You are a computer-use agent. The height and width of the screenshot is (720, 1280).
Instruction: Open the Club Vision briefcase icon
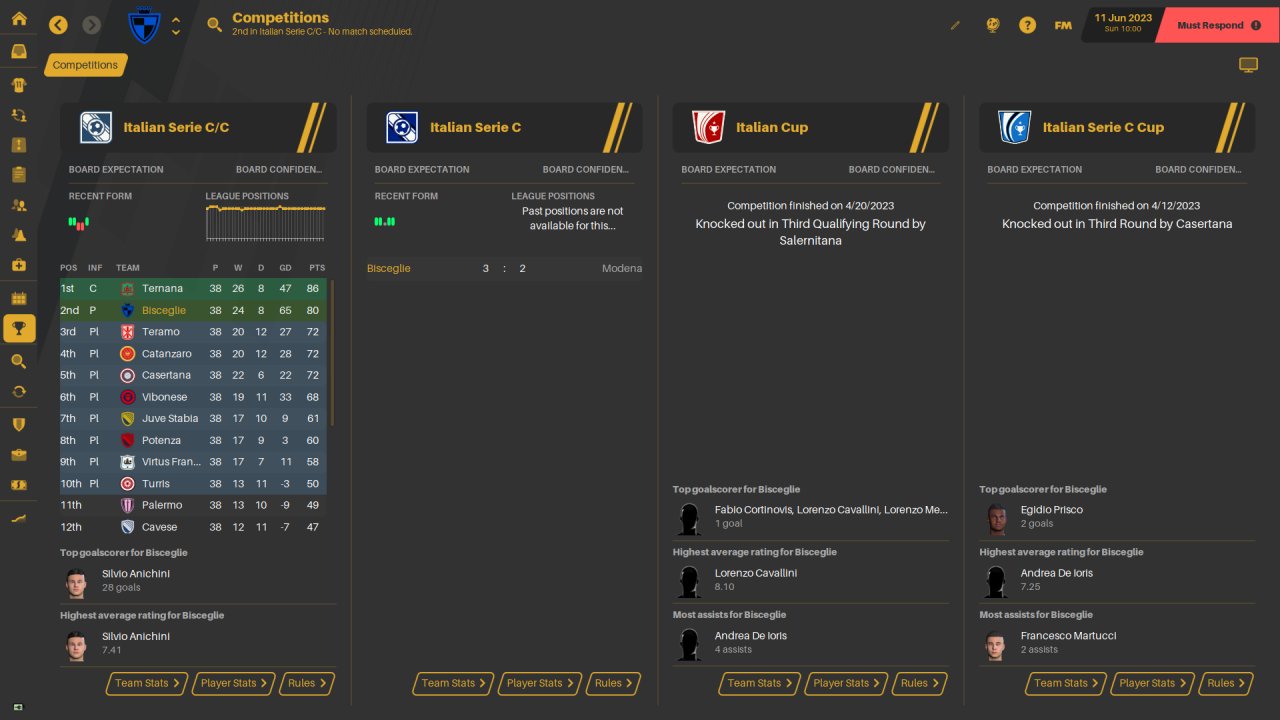point(19,455)
